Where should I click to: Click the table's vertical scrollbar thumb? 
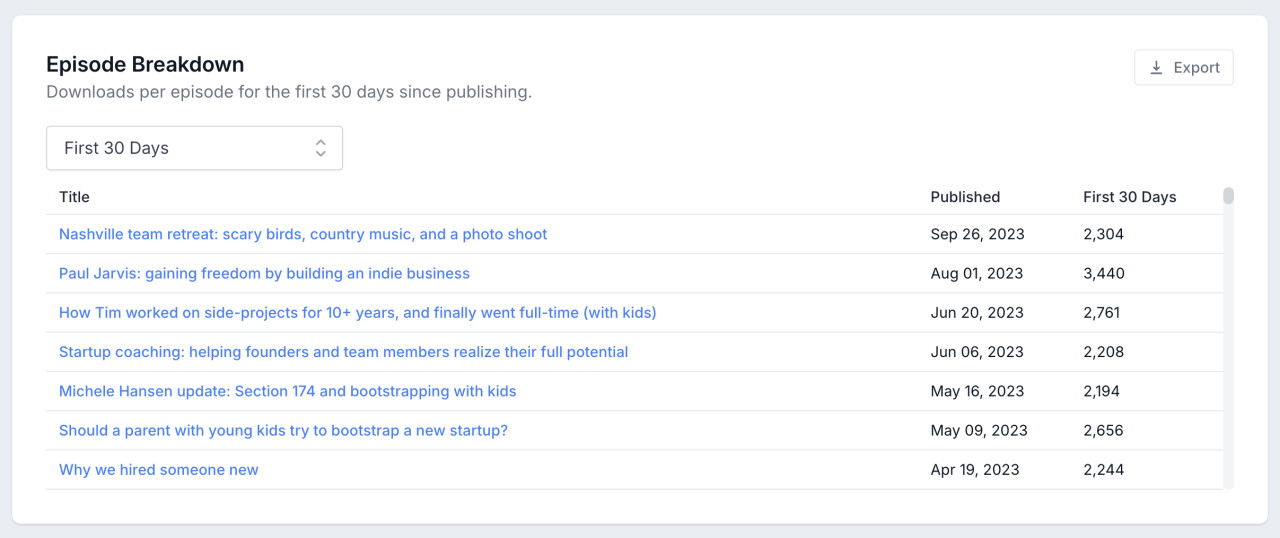pos(1228,196)
